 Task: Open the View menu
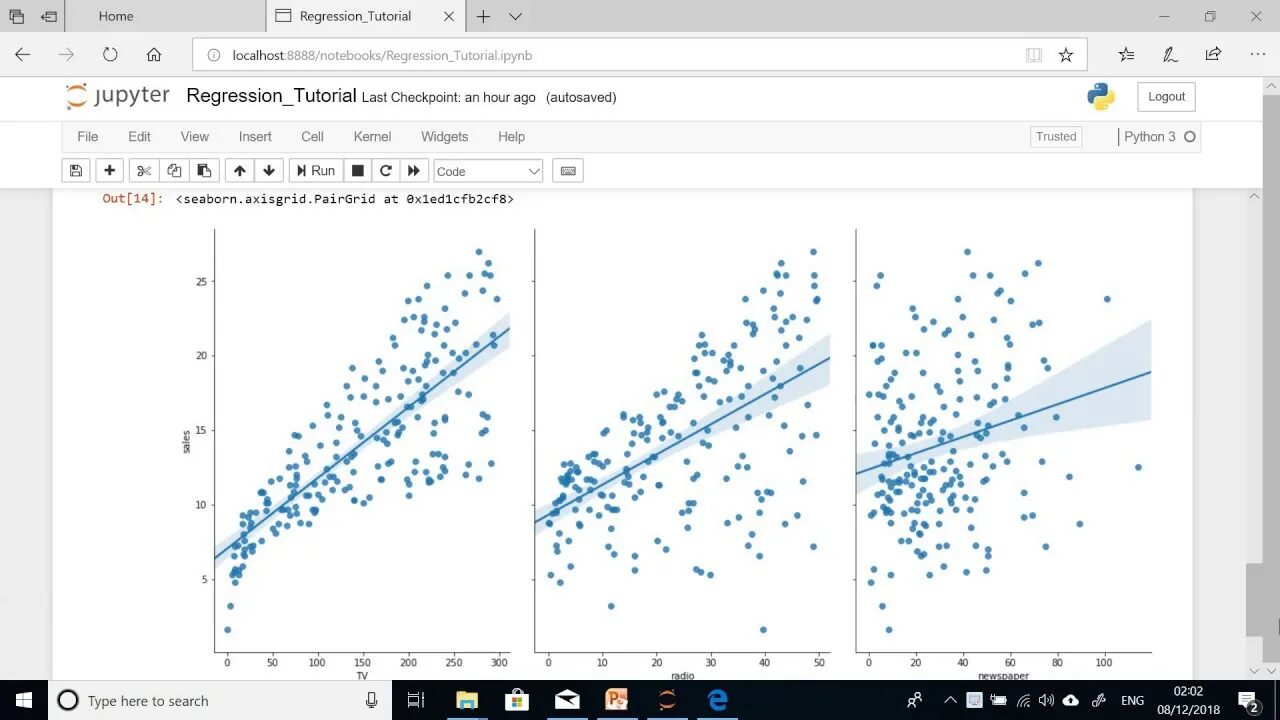click(x=195, y=136)
